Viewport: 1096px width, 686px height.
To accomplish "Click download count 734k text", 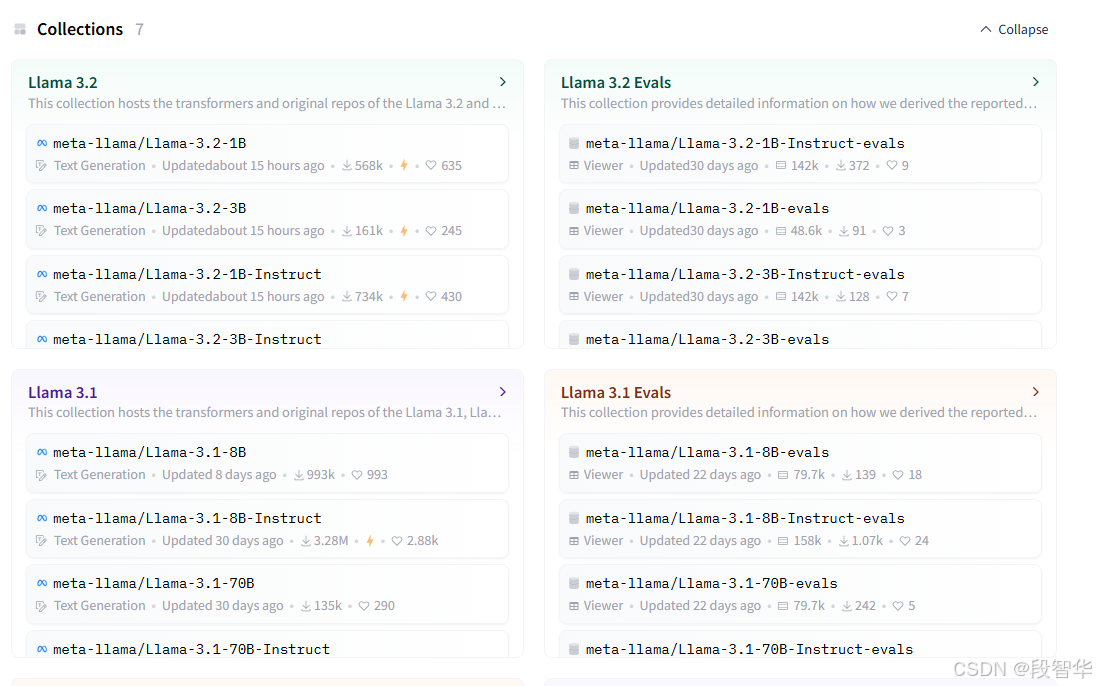I will 368,296.
